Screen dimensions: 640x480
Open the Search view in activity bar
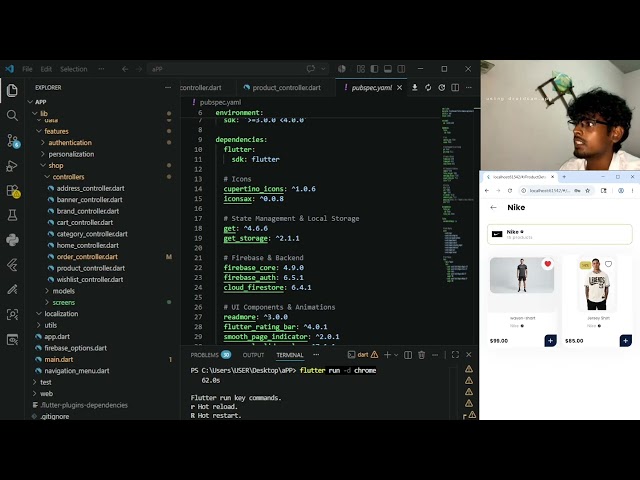click(x=12, y=116)
